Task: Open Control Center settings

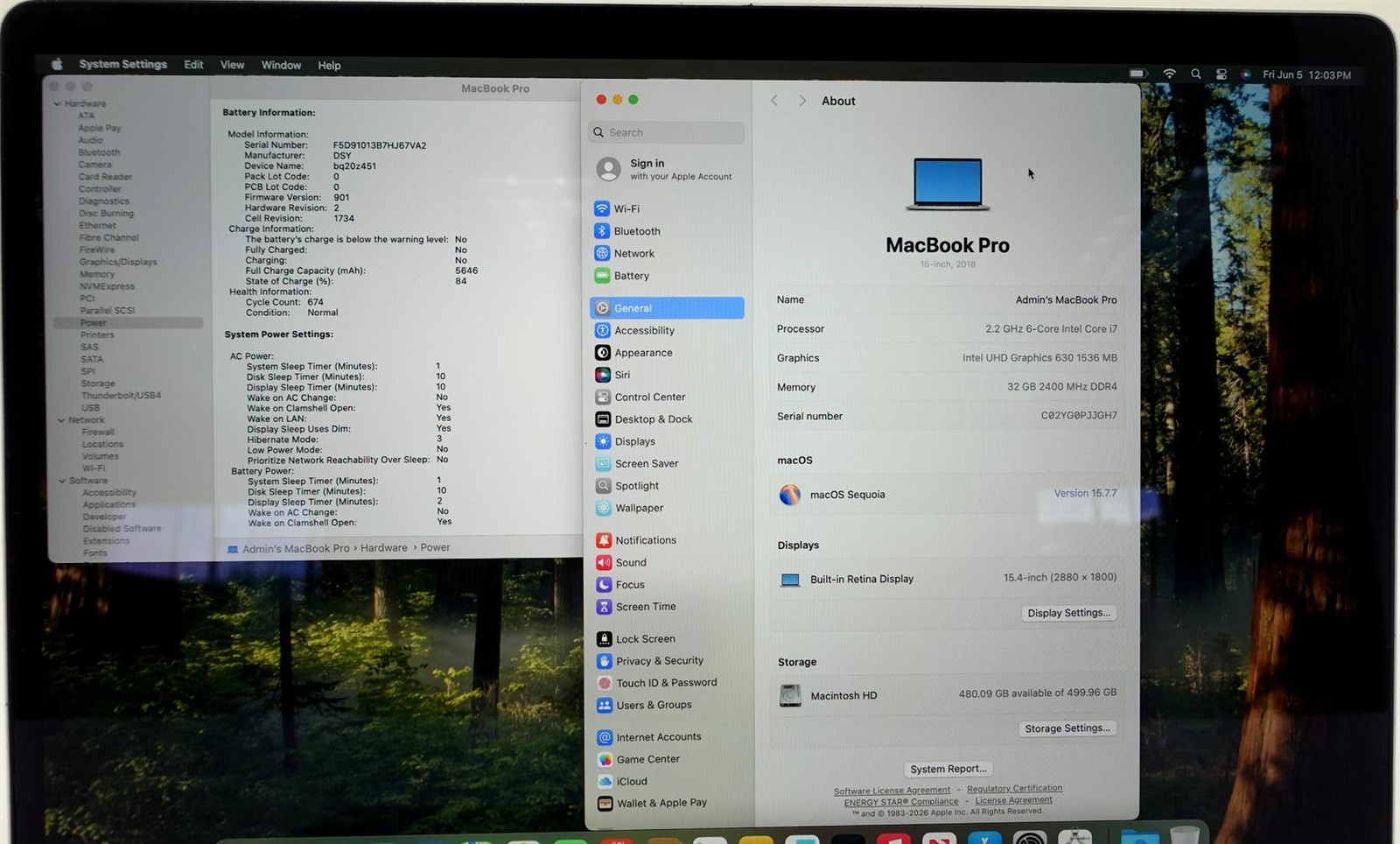Action: point(667,397)
